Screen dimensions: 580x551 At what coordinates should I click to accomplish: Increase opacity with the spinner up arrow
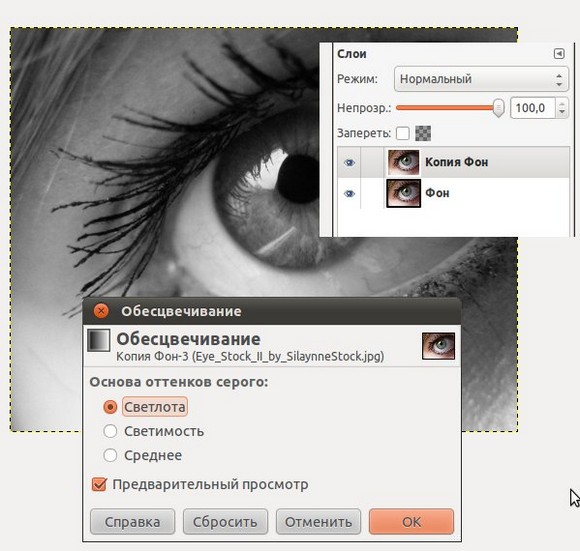pyautogui.click(x=562, y=103)
